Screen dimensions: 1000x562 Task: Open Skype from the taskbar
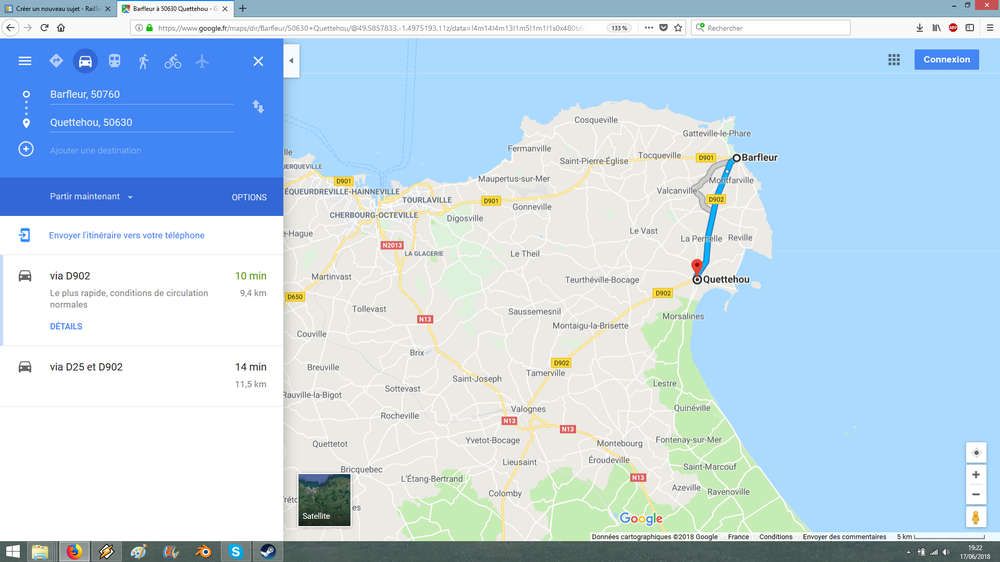click(235, 551)
